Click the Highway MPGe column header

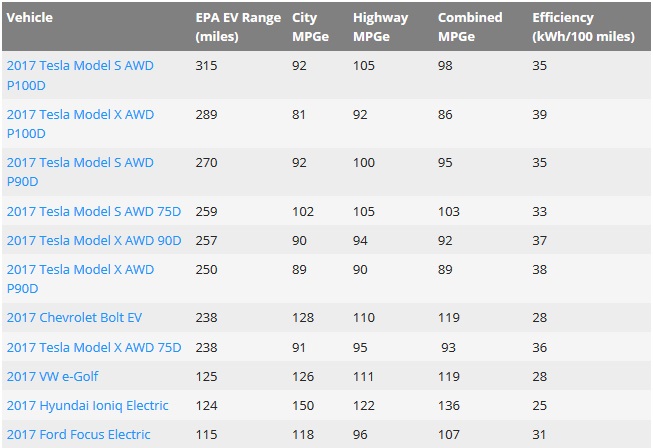381,27
